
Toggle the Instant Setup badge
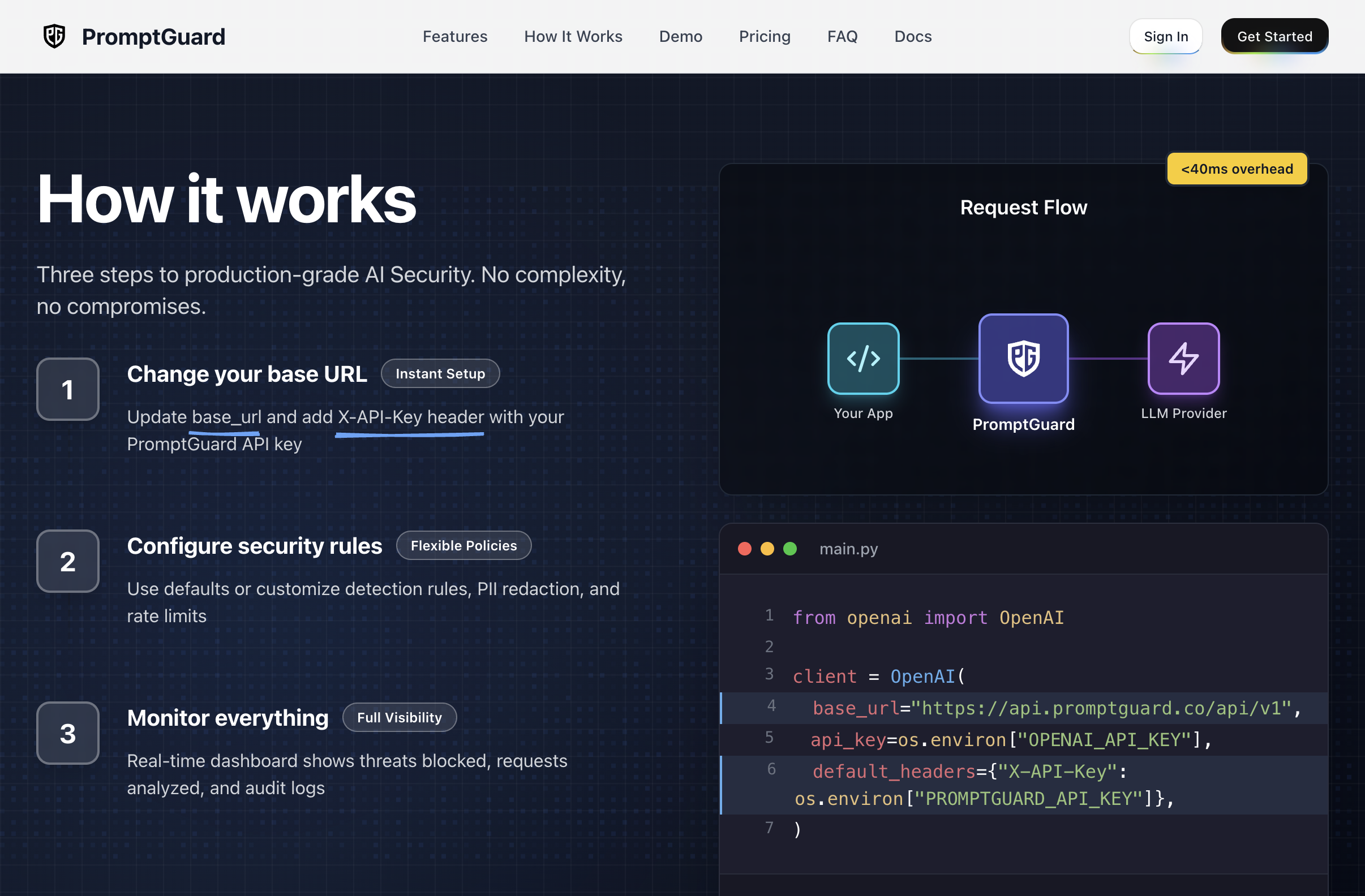click(440, 373)
